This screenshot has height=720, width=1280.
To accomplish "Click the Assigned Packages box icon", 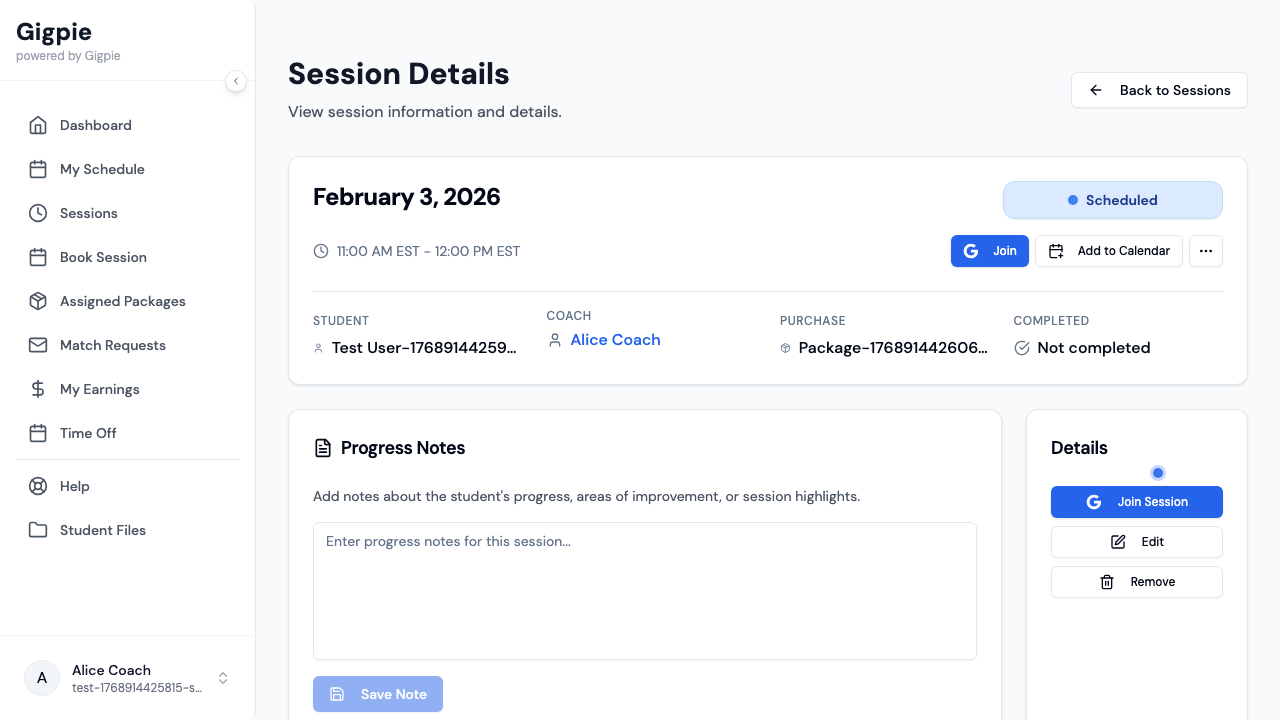I will tap(38, 301).
